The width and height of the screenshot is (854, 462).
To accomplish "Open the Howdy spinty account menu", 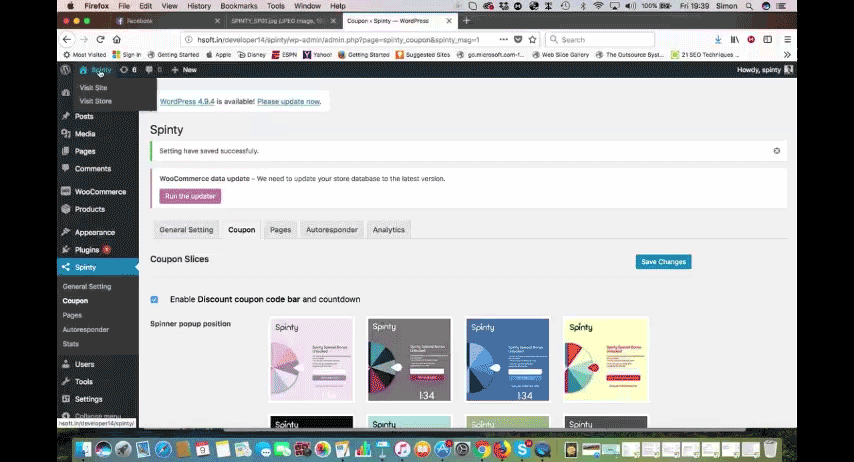I will (x=765, y=70).
